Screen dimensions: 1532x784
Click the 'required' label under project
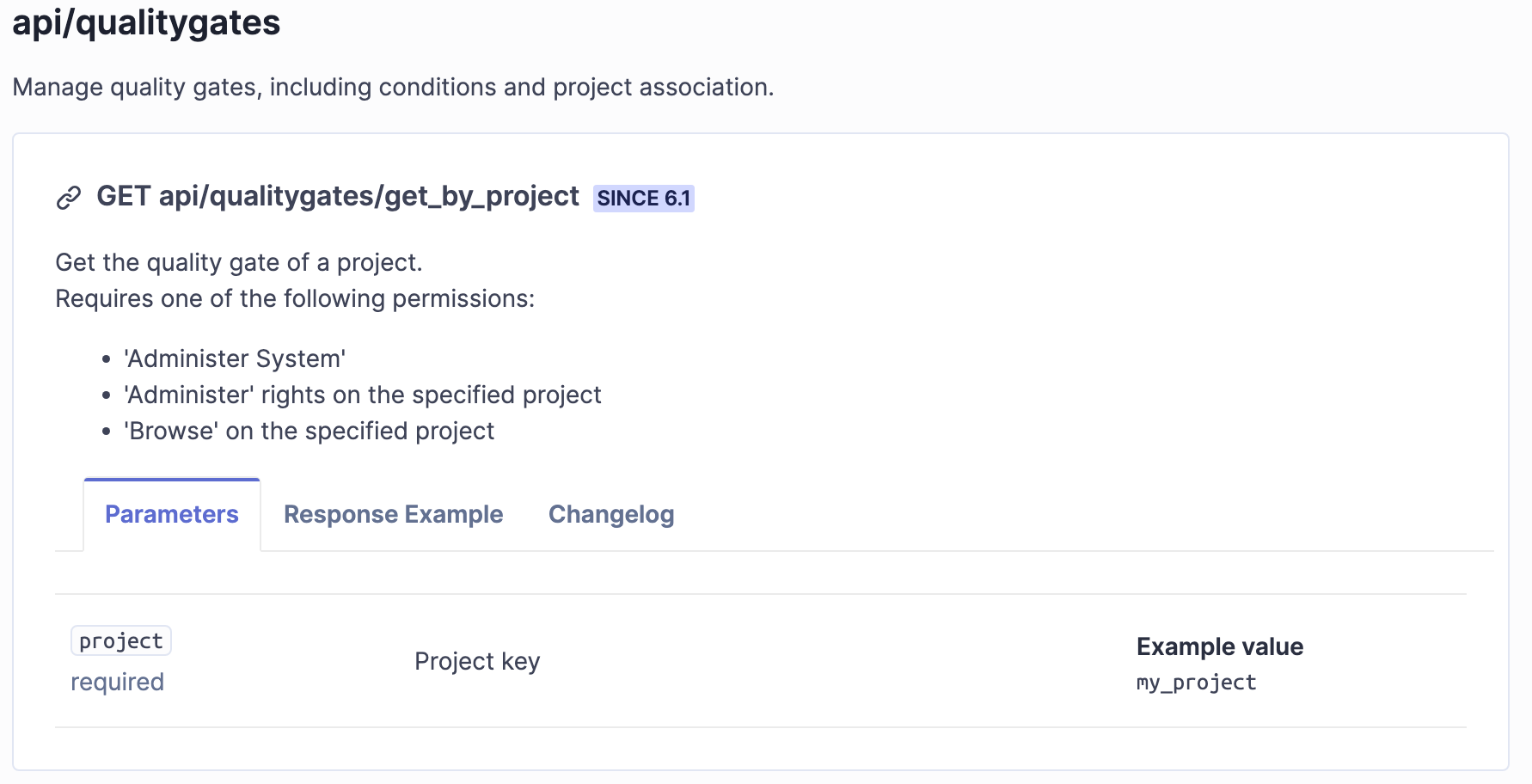(117, 682)
